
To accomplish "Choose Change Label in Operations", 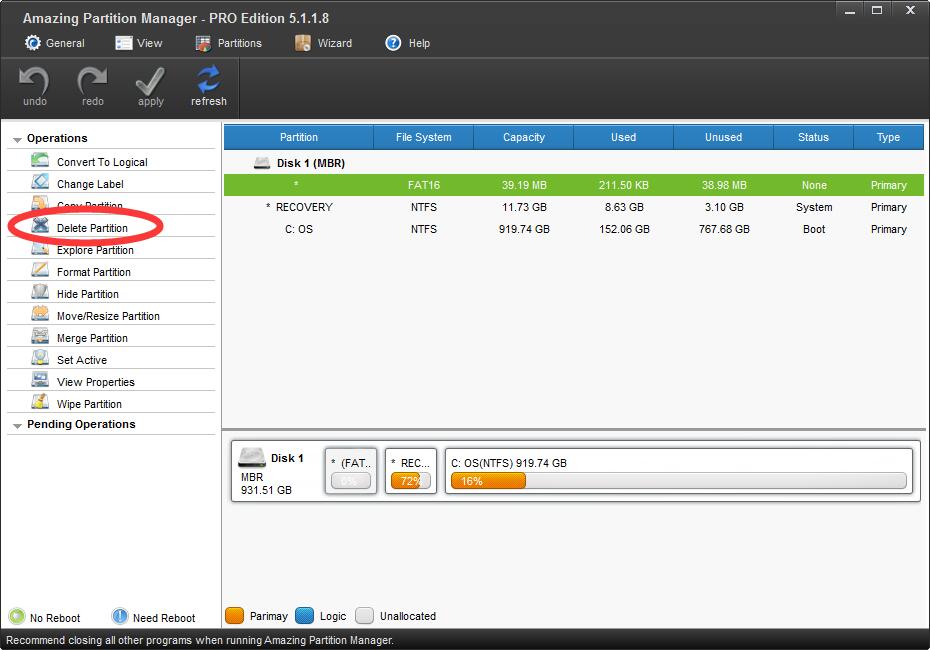I will [x=111, y=183].
